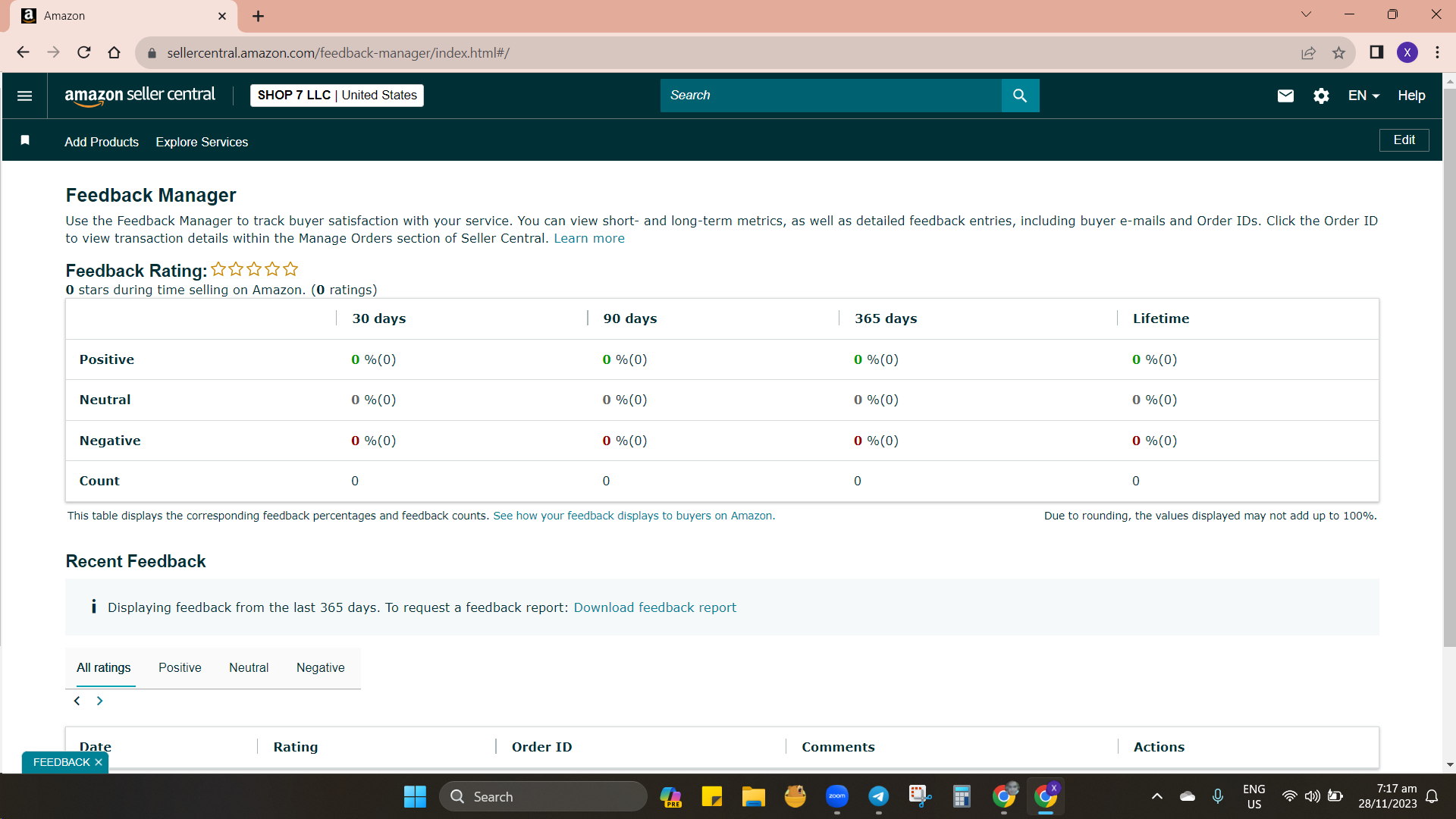Open the messages envelope icon
Viewport: 1456px width, 819px height.
pyautogui.click(x=1285, y=96)
